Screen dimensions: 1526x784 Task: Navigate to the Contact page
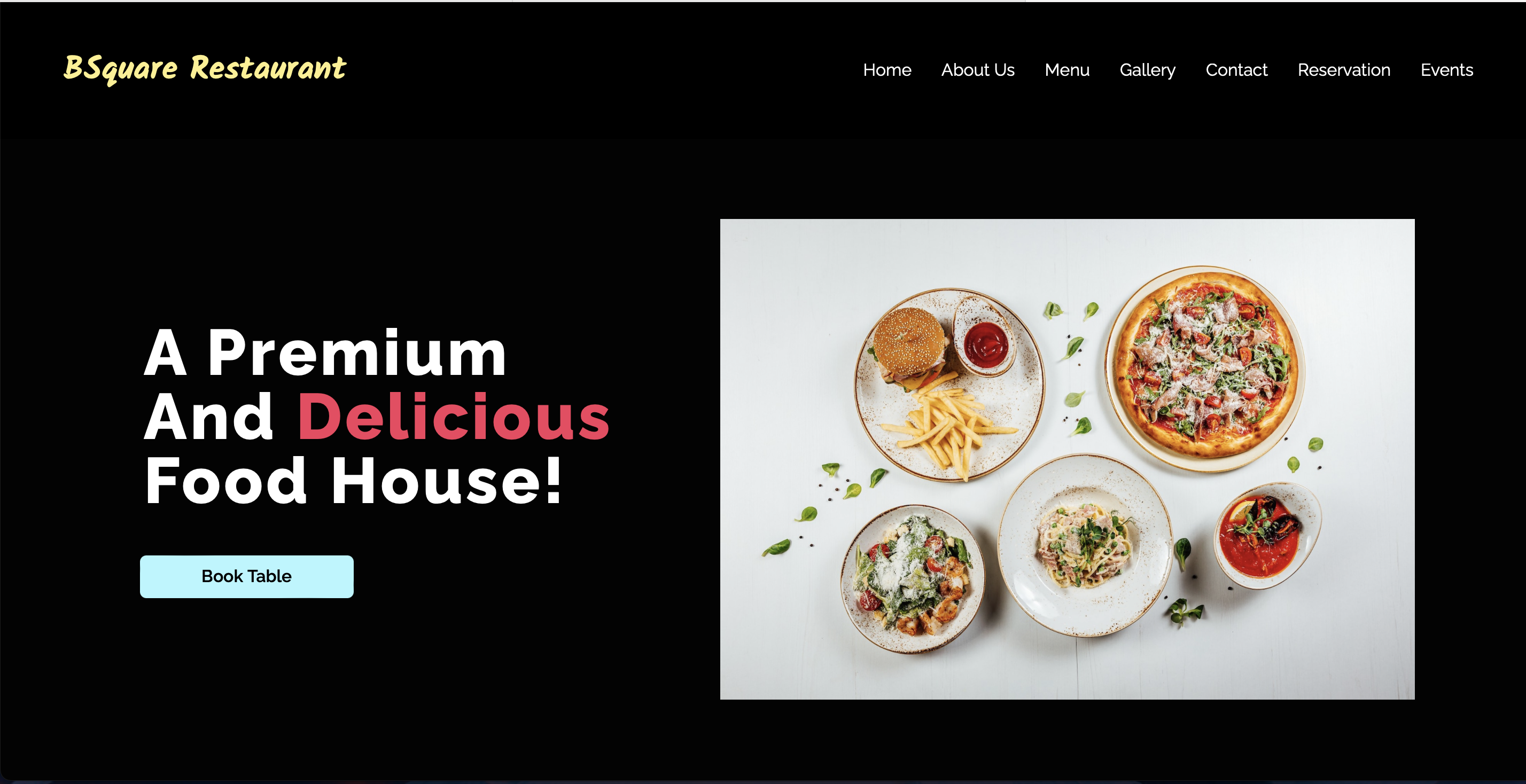pos(1236,70)
